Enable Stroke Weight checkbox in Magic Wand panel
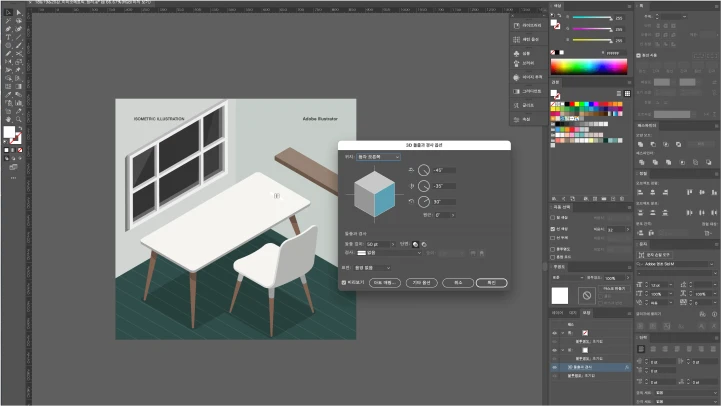Viewport: 721px width, 406px height. [x=553, y=238]
